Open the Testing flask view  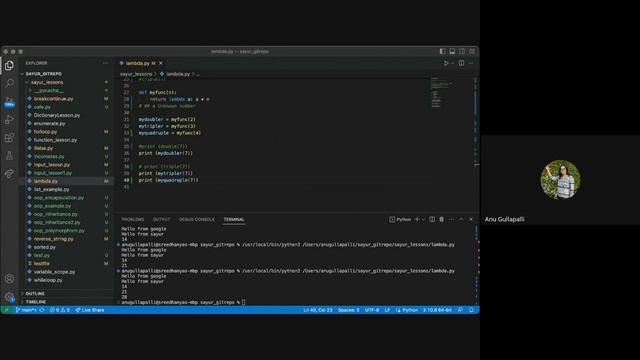click(x=9, y=156)
